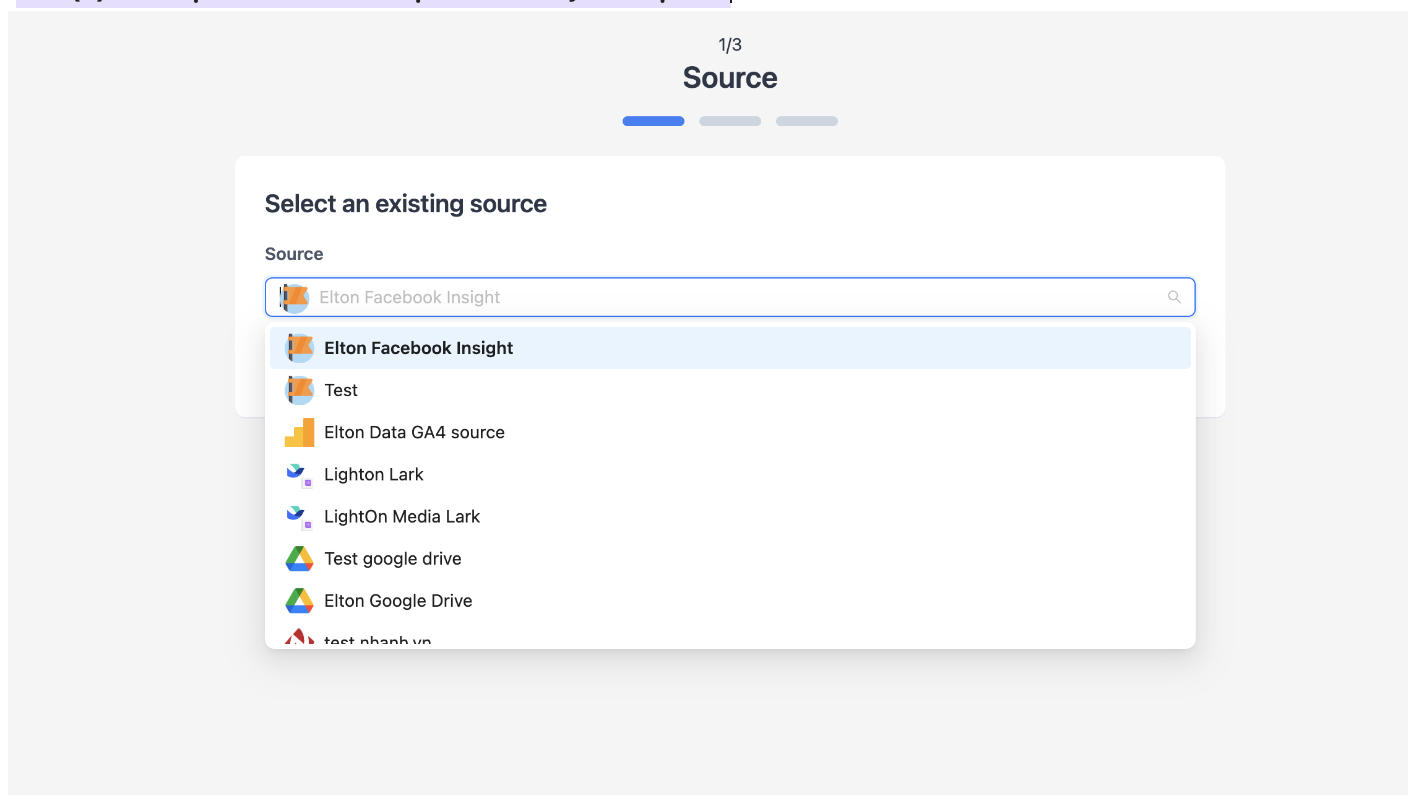Choose LightOn Media Lark source
Viewport: 1414px width, 802px height.
(402, 516)
